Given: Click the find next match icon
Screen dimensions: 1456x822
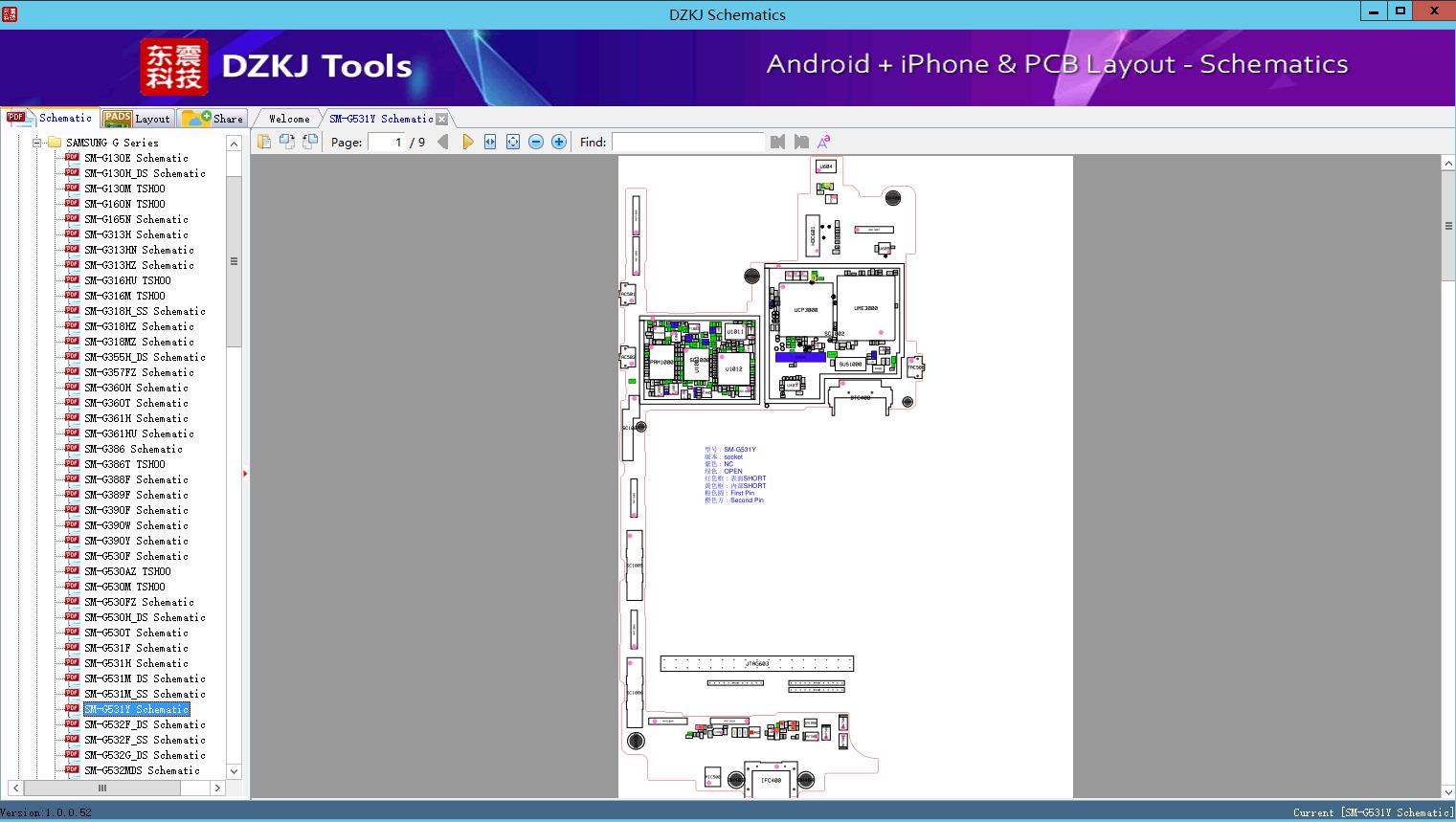Looking at the screenshot, I should (x=801, y=142).
